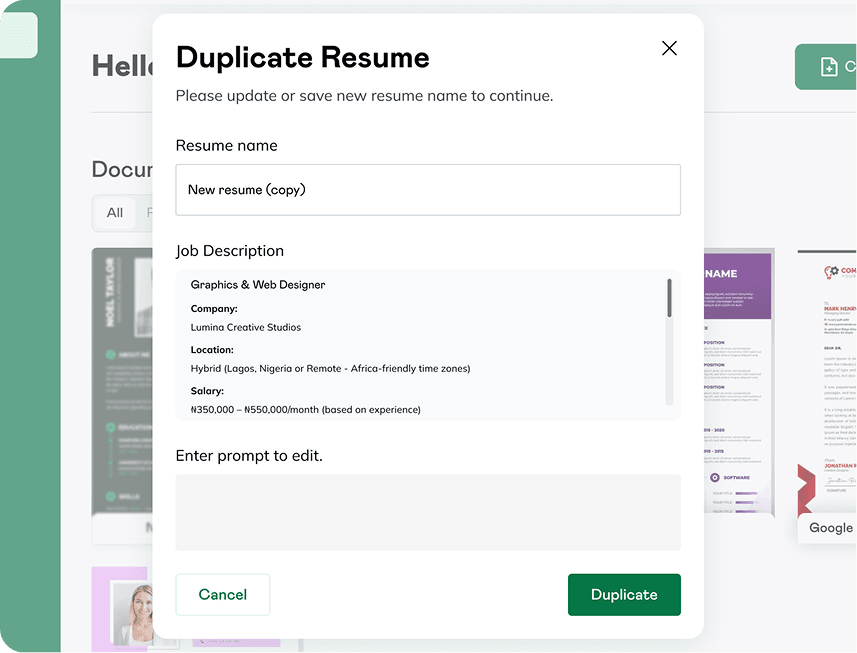
Task: Click 'Graphics & Web Designer' text
Action: point(258,285)
